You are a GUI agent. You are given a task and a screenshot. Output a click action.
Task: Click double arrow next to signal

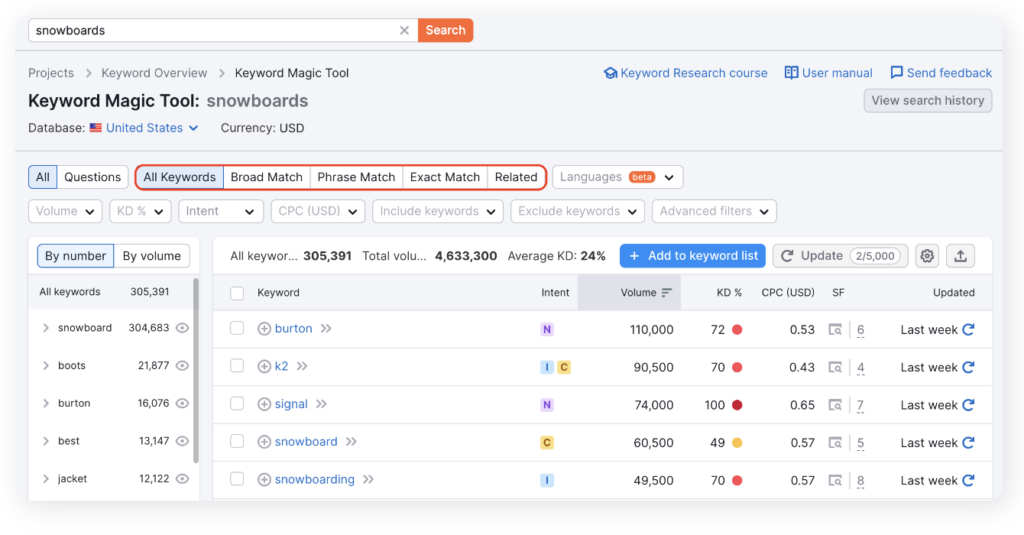coord(321,404)
